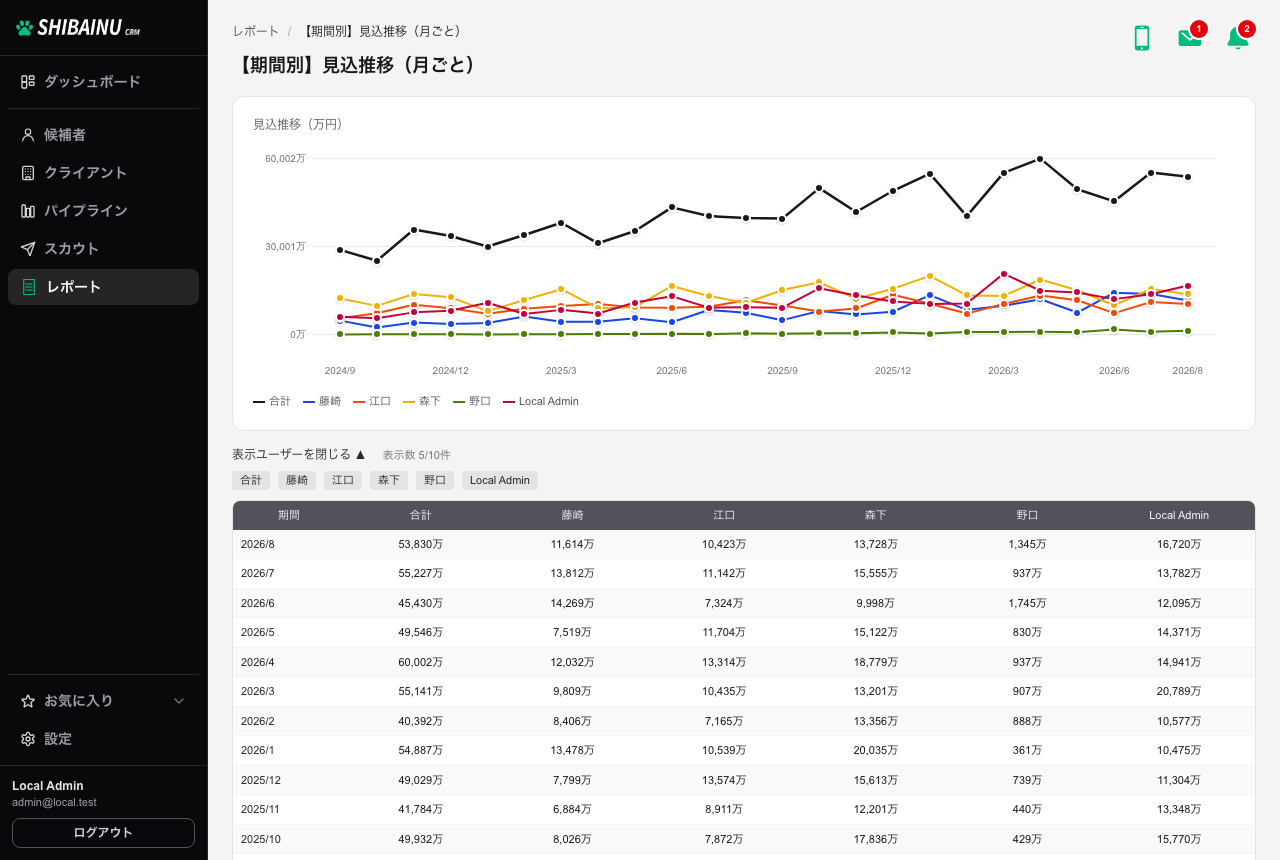Open パイプライン in the sidebar
Screen dimensions: 1280x860
tap(103, 211)
